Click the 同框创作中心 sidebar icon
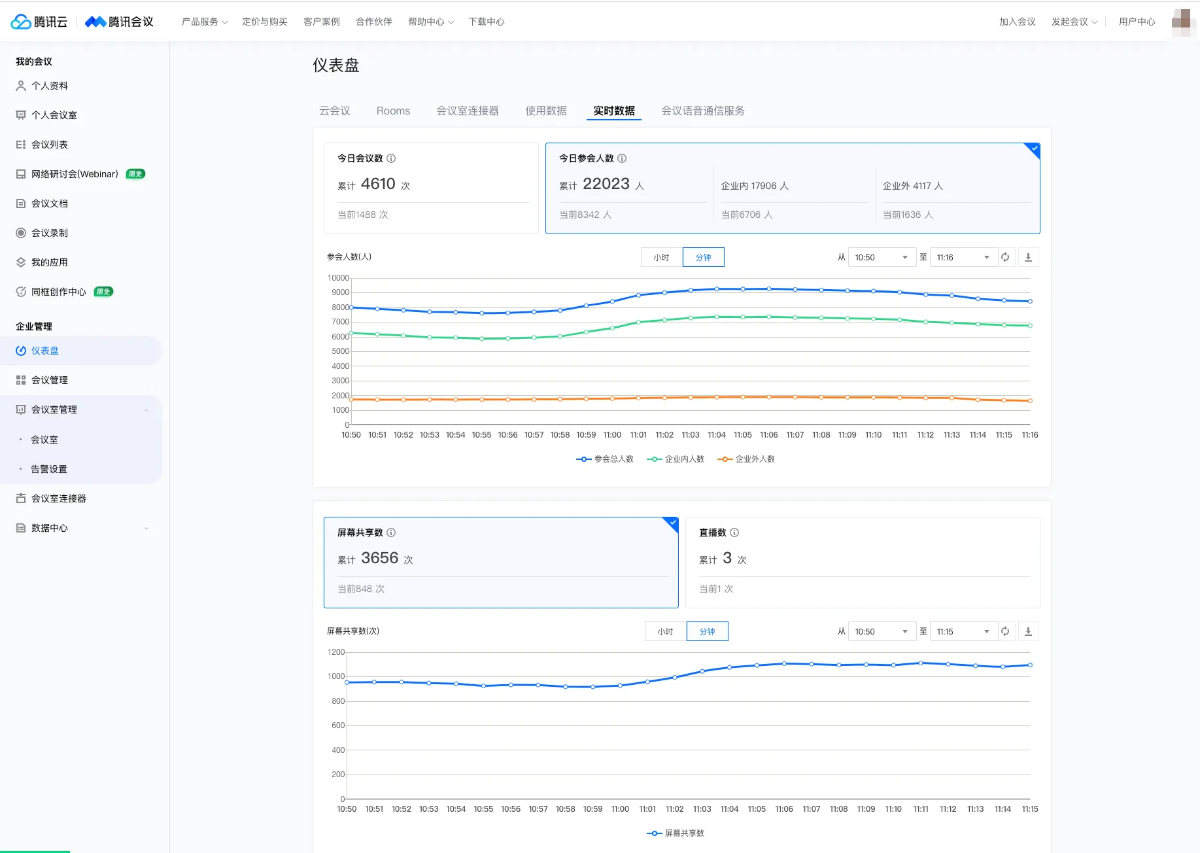The width and height of the screenshot is (1200, 853). click(x=21, y=292)
